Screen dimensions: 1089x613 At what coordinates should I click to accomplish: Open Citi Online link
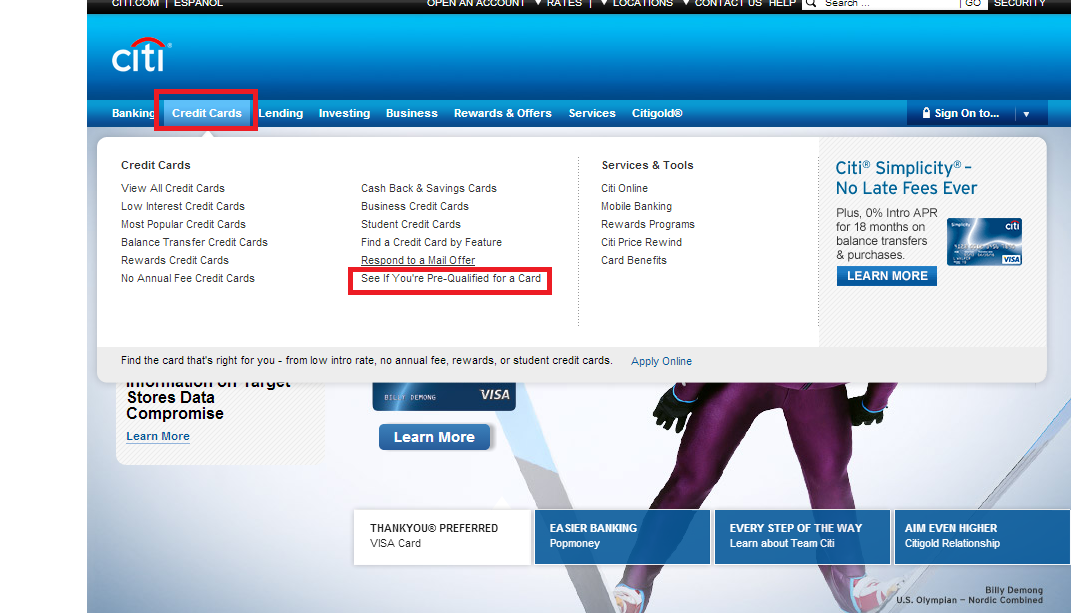point(624,188)
